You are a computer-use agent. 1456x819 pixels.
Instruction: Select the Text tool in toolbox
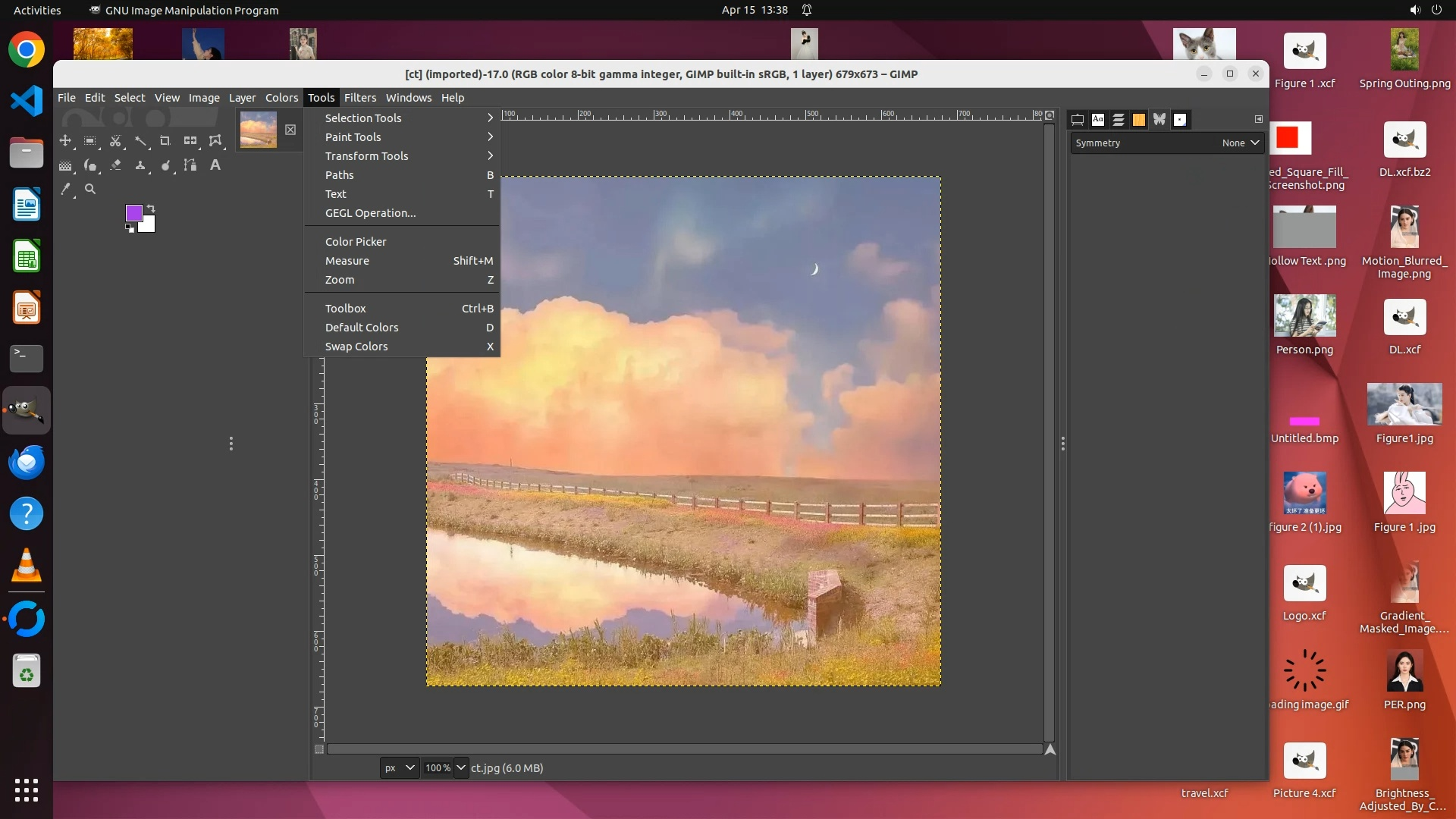[x=215, y=165]
